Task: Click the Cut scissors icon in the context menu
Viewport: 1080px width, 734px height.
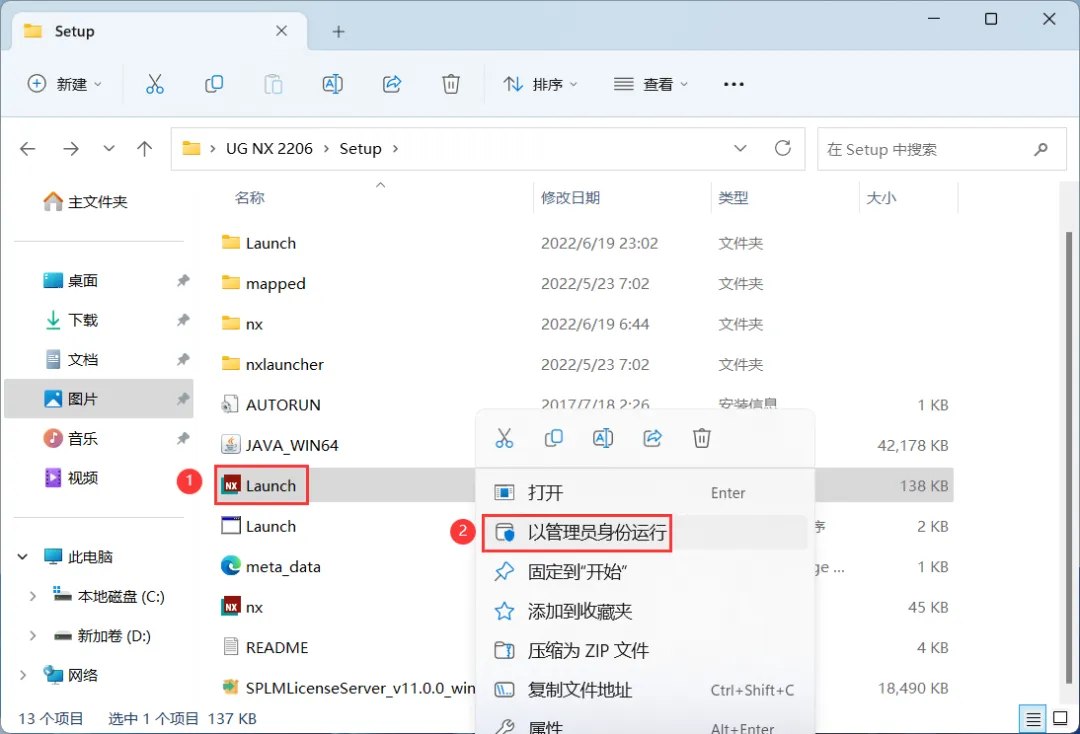Action: [x=504, y=438]
